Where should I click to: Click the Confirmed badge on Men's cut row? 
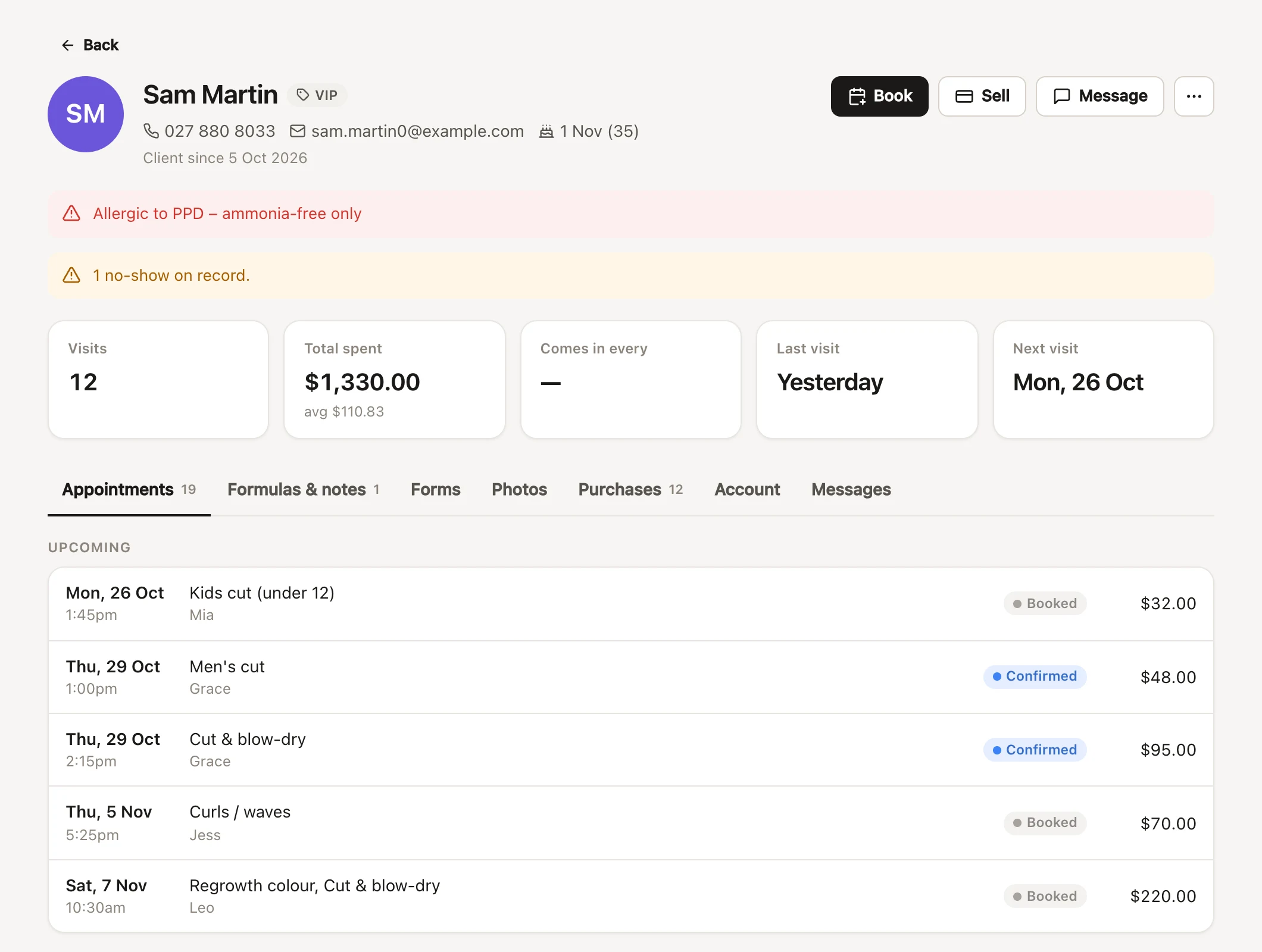[x=1035, y=677]
